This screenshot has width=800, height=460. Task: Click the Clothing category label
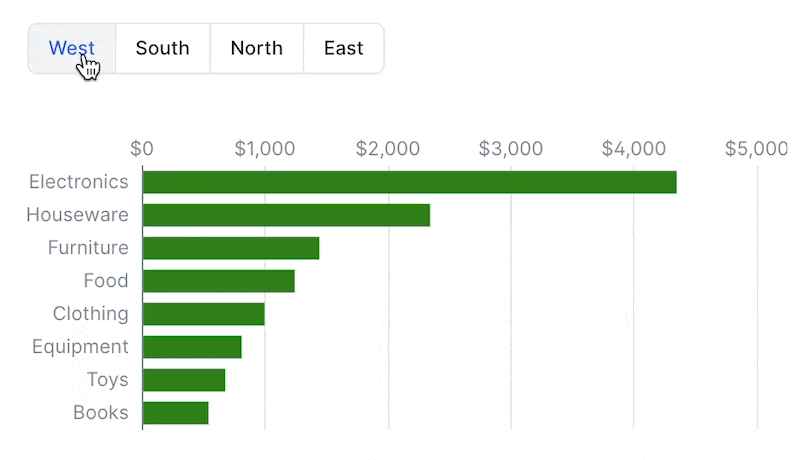tap(91, 314)
